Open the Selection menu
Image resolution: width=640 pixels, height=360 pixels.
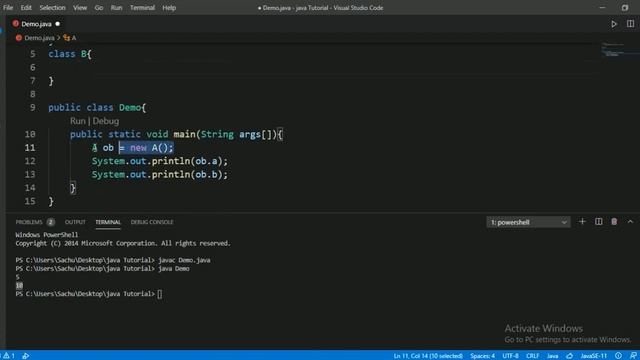(52, 7)
